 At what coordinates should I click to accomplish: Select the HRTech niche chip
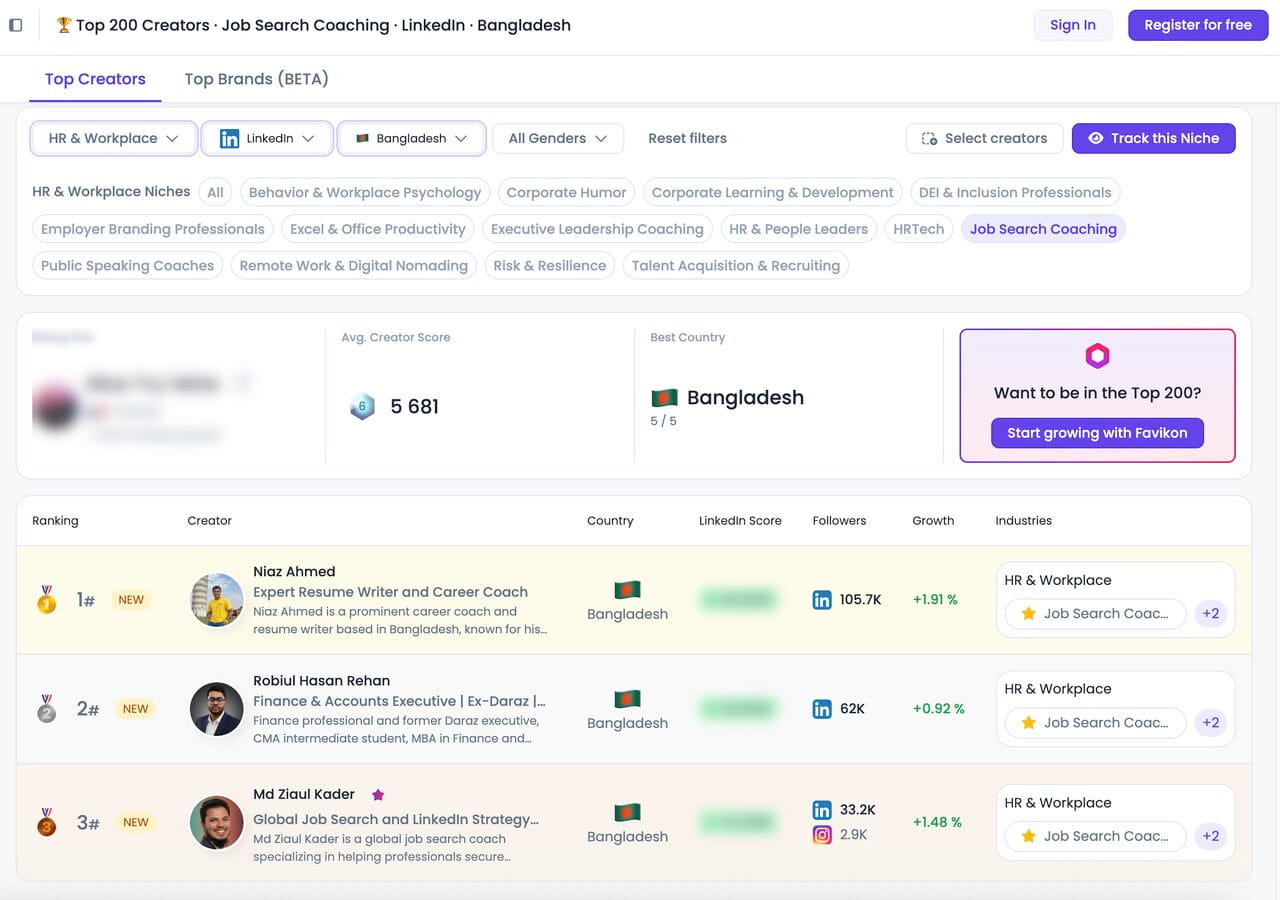919,229
